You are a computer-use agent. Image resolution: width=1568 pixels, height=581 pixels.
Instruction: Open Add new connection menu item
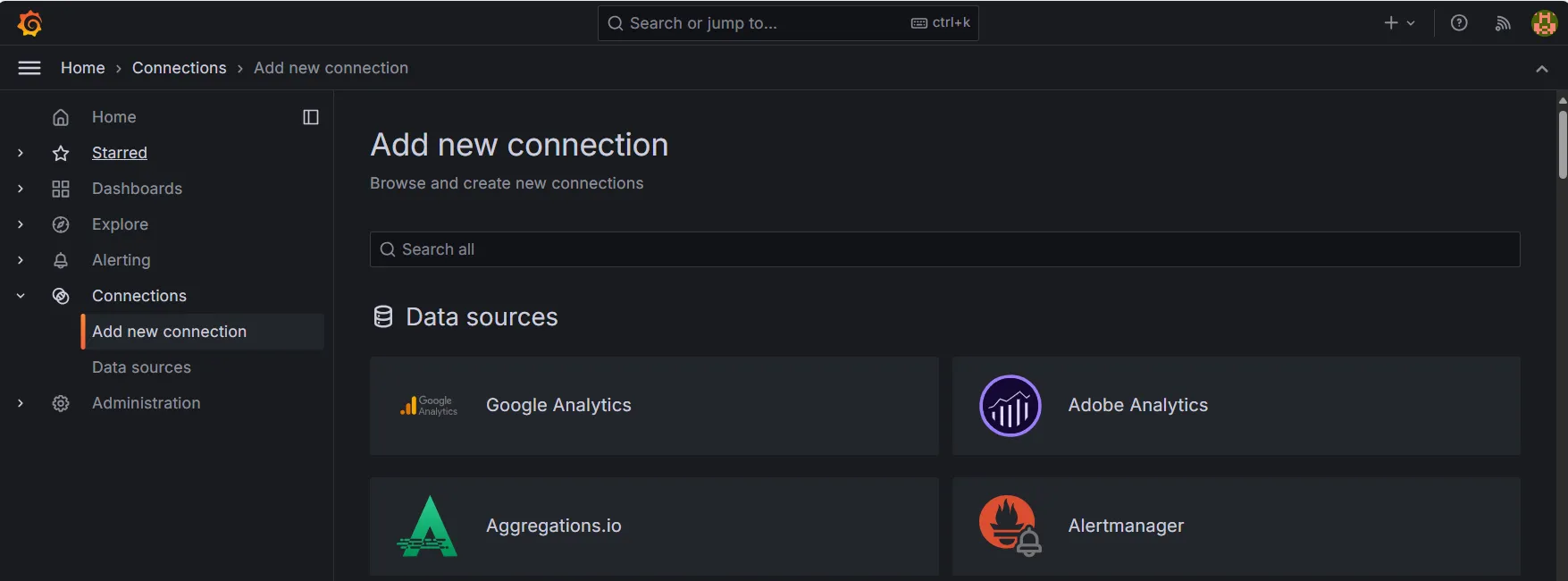click(169, 332)
